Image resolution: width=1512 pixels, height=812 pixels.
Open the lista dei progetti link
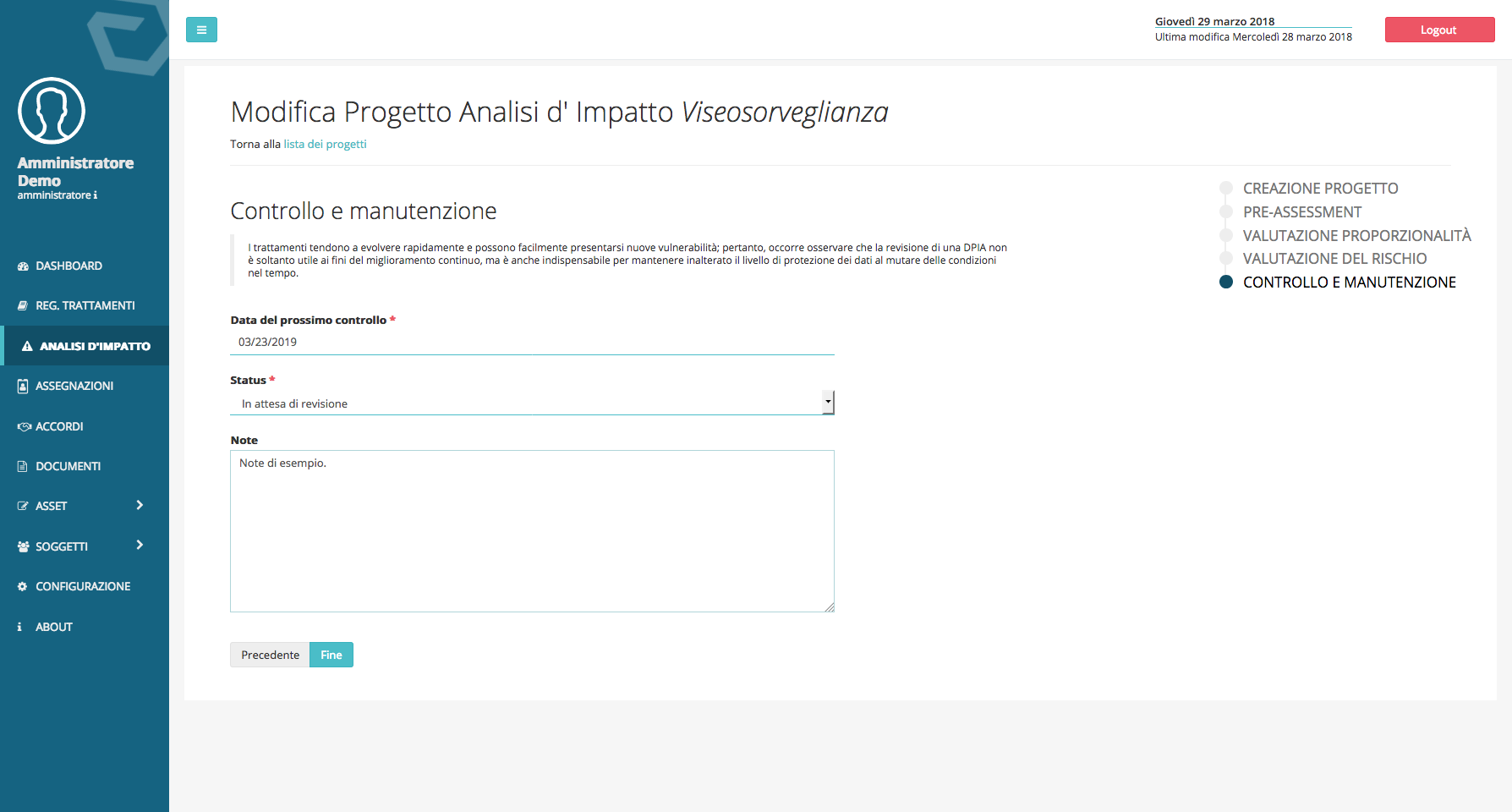325,145
